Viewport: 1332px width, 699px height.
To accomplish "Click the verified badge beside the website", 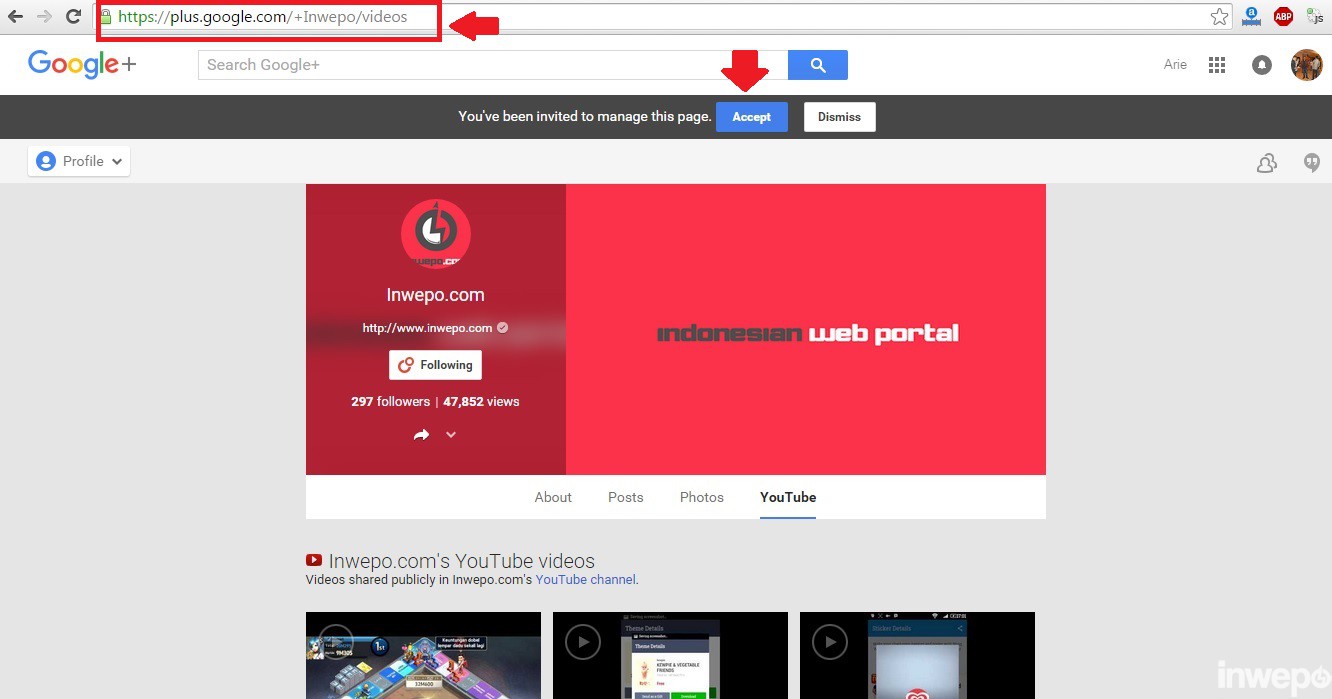I will click(x=503, y=327).
